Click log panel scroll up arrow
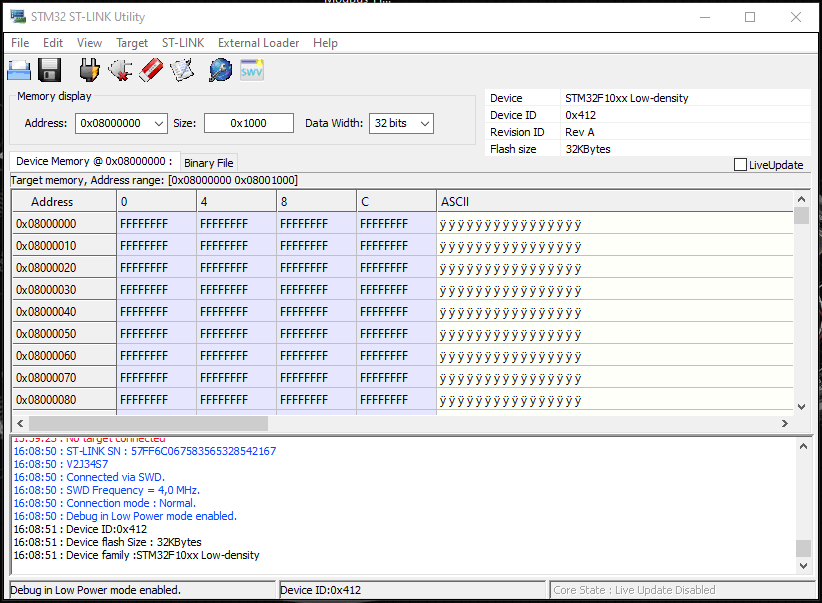This screenshot has height=603, width=822. (x=803, y=446)
